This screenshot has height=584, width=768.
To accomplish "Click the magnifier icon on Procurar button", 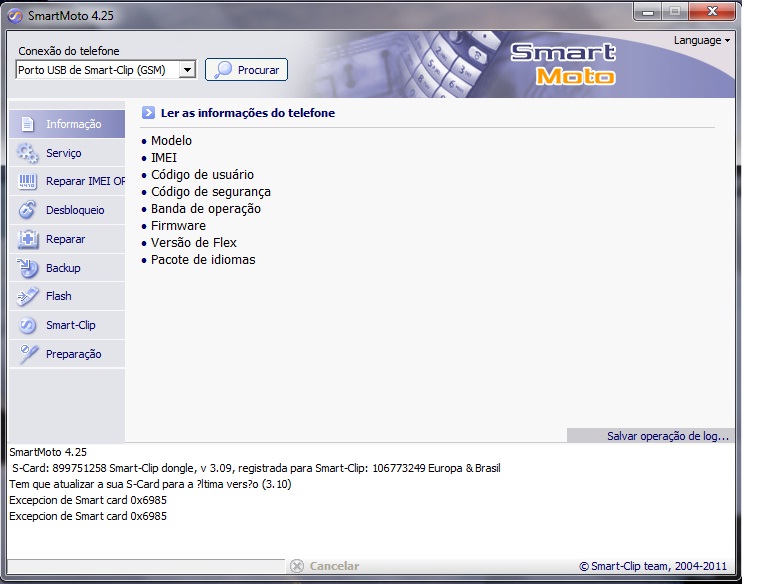I will coord(223,70).
